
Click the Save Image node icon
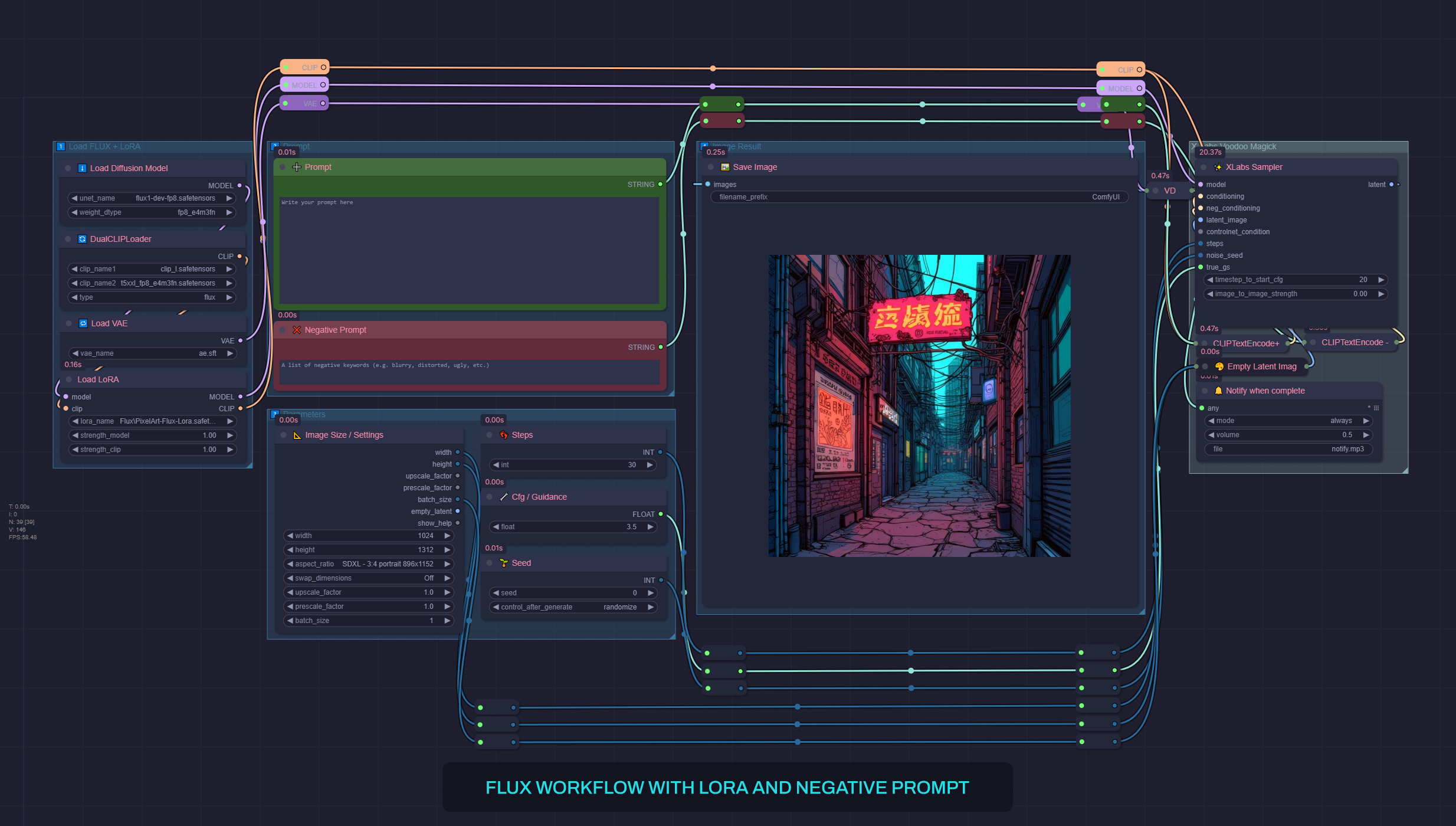point(725,167)
